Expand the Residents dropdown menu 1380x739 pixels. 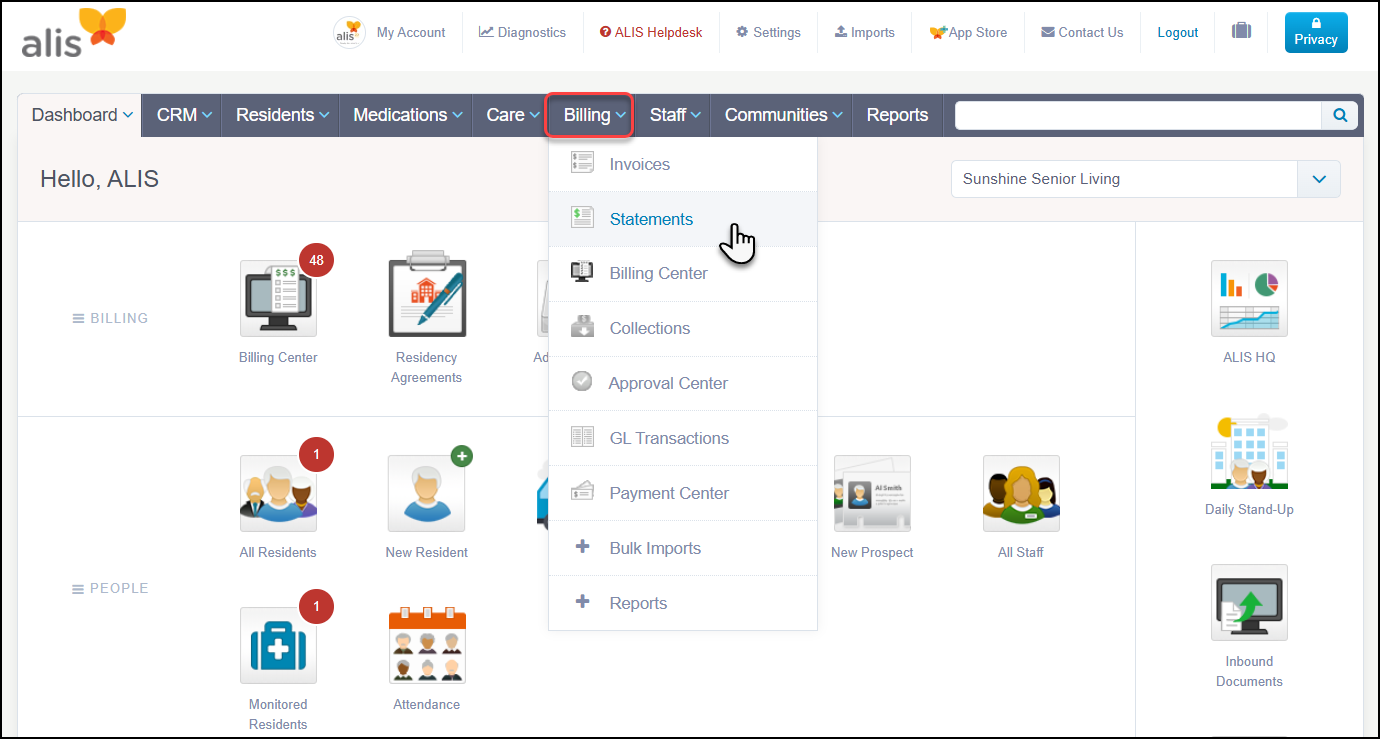[282, 115]
